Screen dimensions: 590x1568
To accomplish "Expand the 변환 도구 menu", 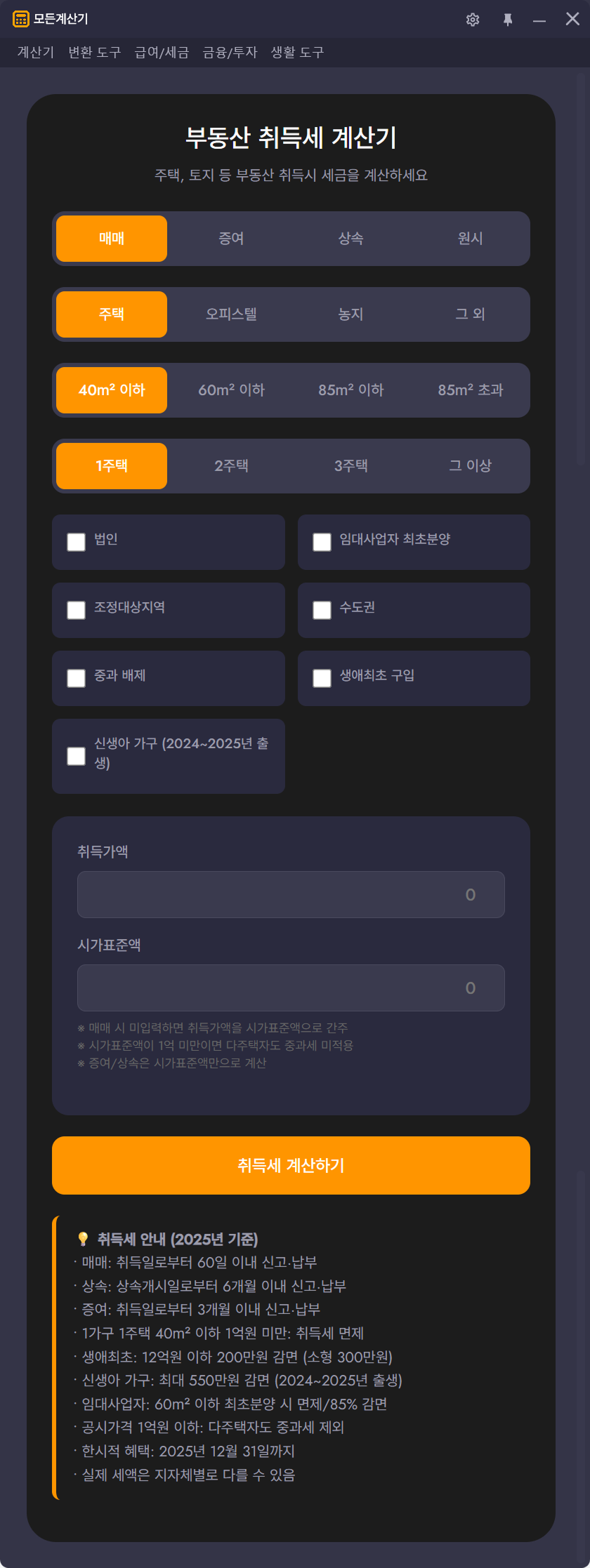I will tap(94, 53).
